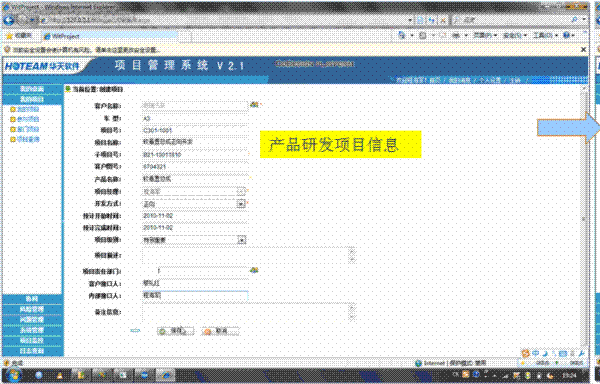Open the Windows Start orb

[x=13, y=375]
